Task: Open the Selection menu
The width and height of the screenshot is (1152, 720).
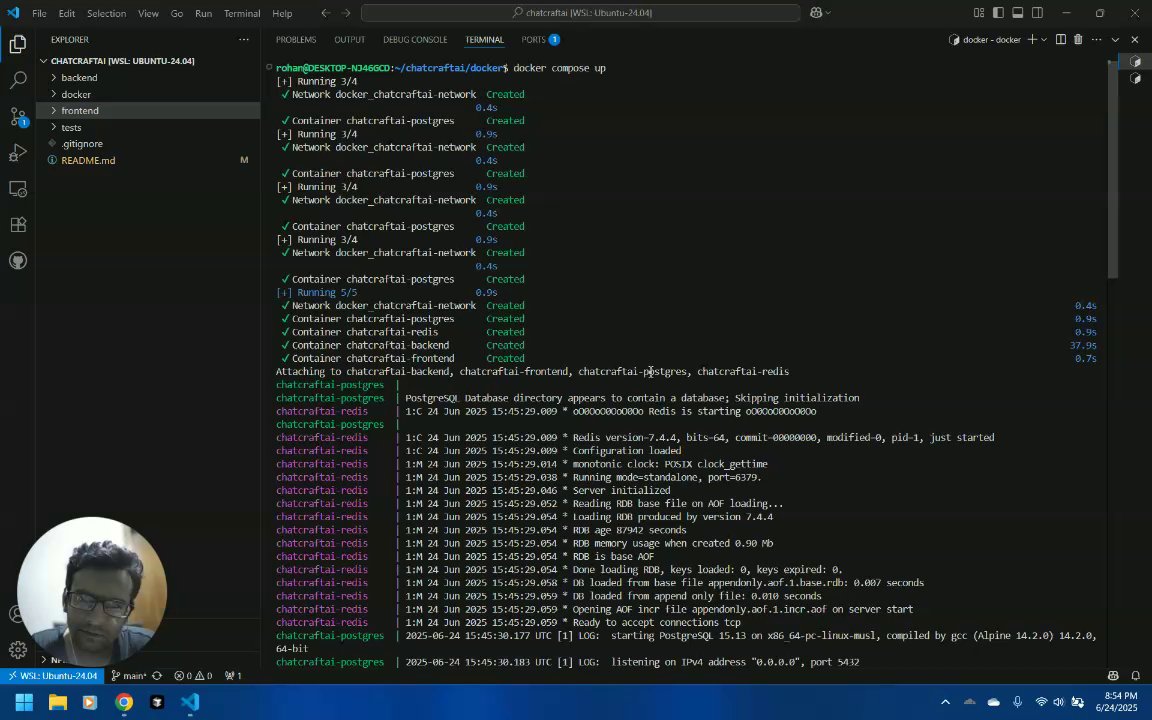Action: click(106, 13)
